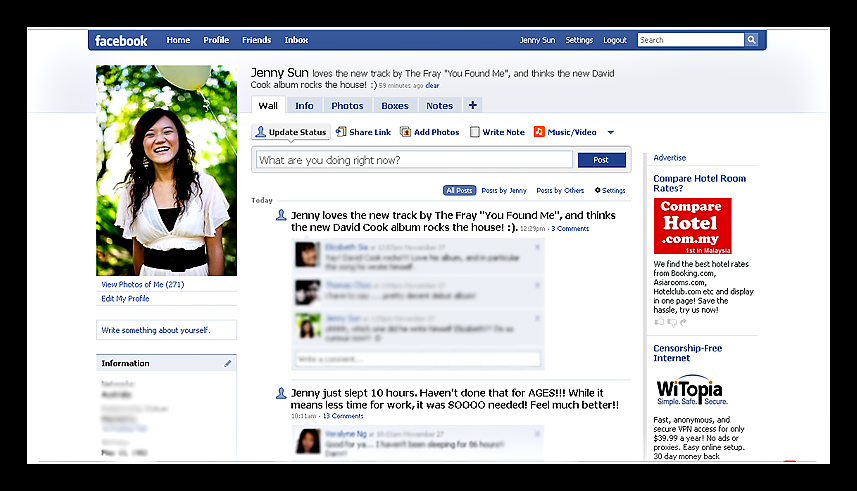857x491 pixels.
Task: Remove the first comment with its X
Action: pyautogui.click(x=537, y=247)
